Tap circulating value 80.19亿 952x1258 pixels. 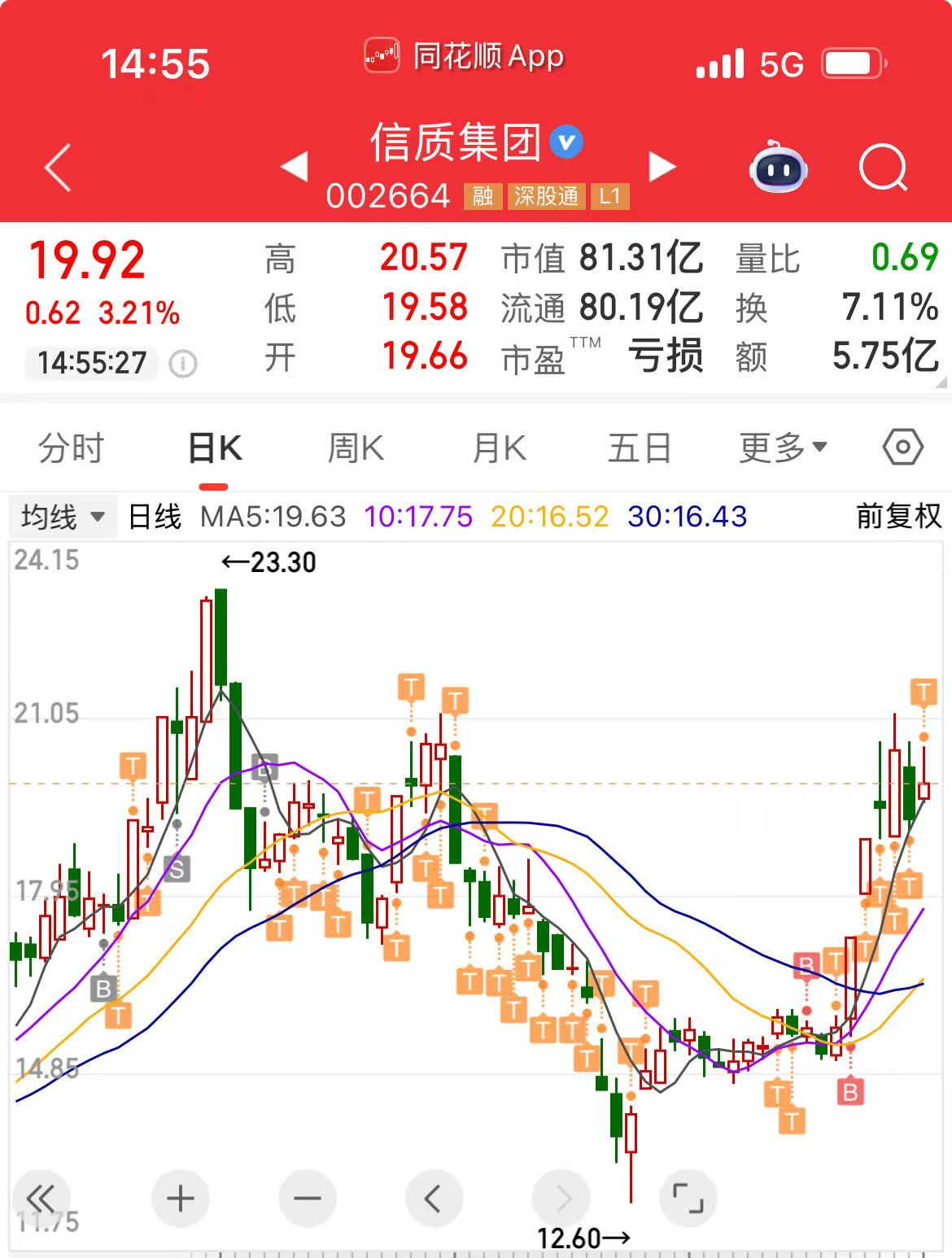641,308
